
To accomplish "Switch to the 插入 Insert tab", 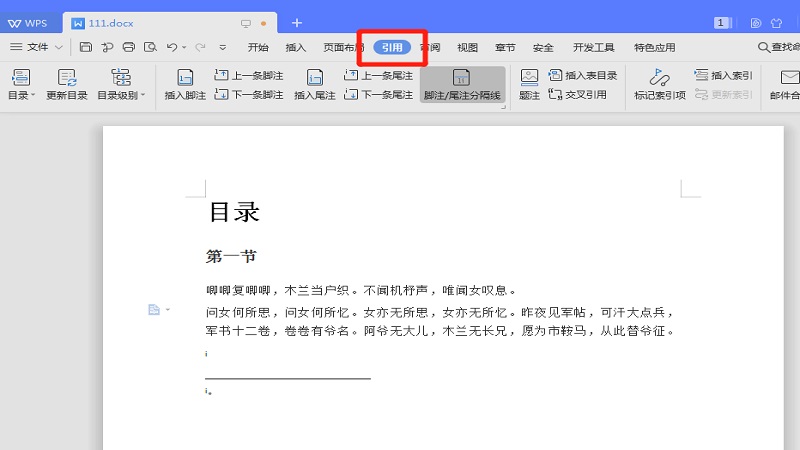I will click(x=296, y=47).
